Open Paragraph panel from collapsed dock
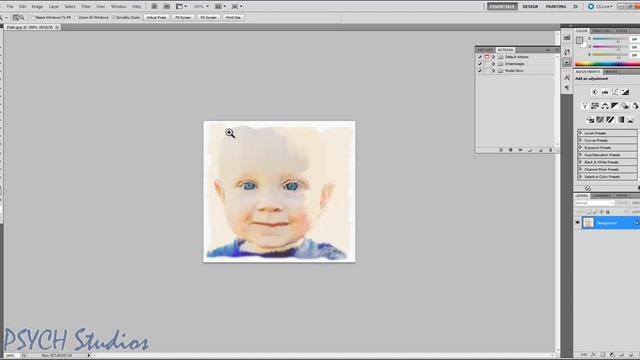Viewport: 640px width, 360px height. (x=567, y=88)
